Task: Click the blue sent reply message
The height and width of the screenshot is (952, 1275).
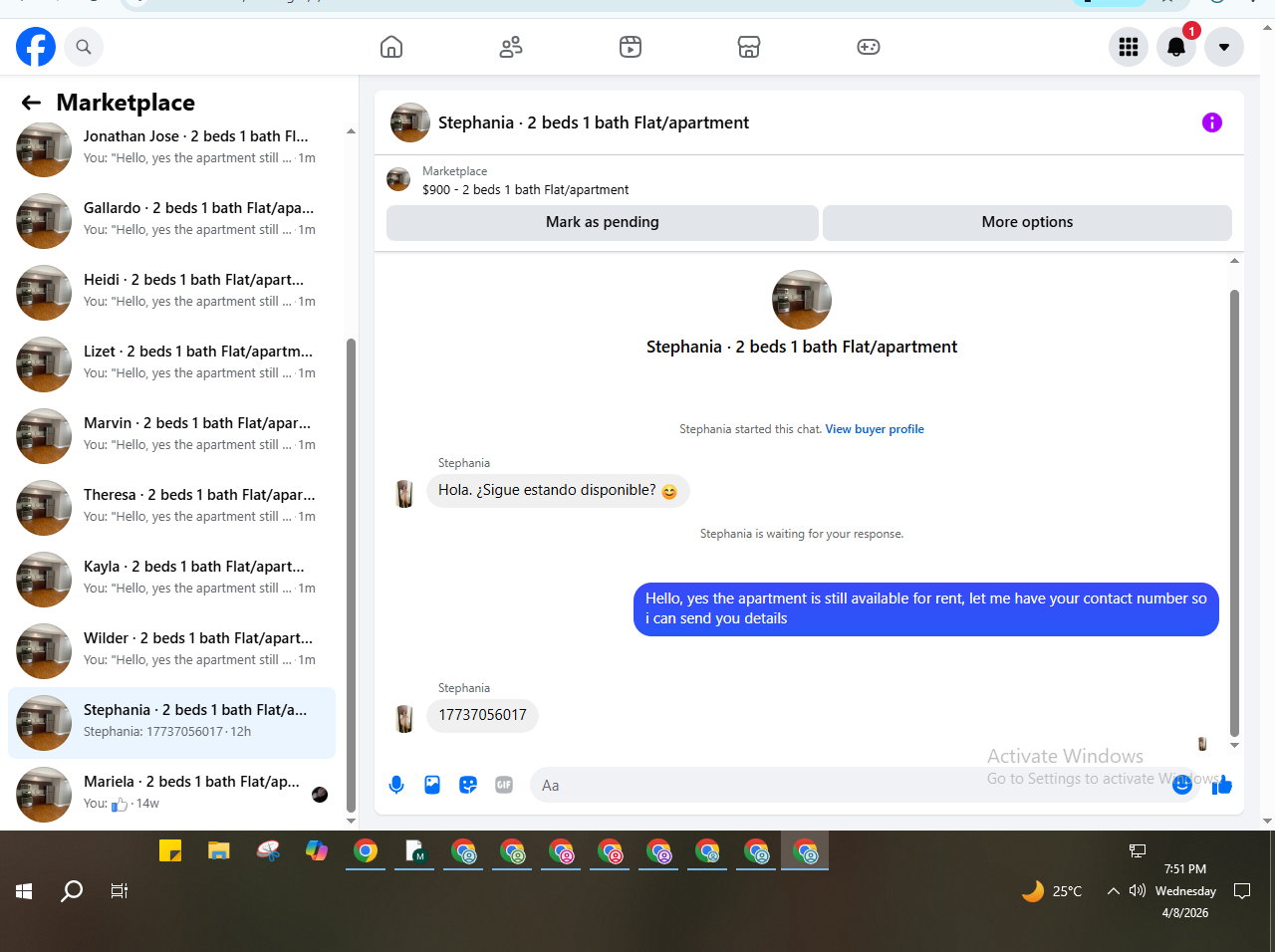Action: (x=926, y=608)
